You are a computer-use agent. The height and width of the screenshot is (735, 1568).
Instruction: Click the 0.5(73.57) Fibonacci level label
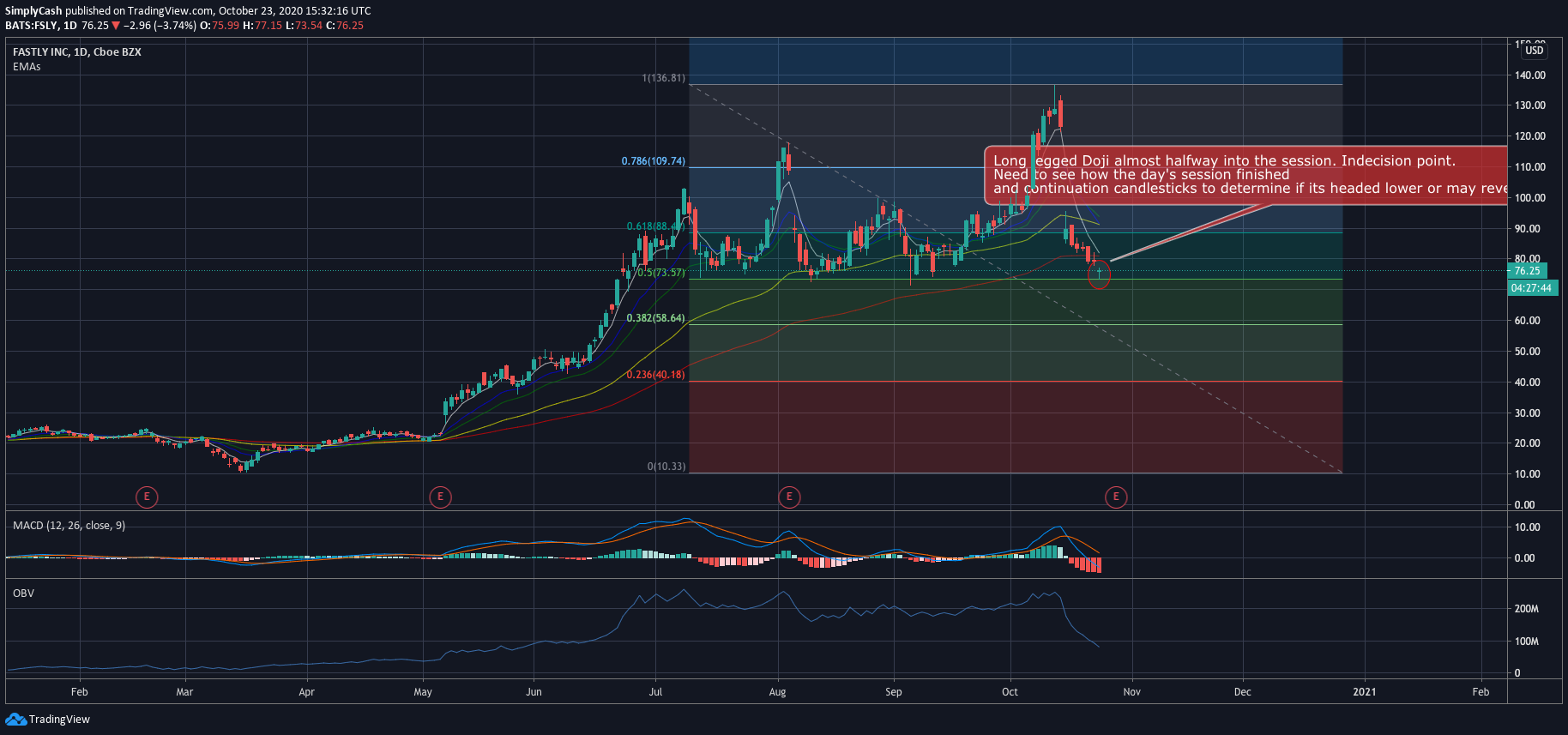coord(660,273)
